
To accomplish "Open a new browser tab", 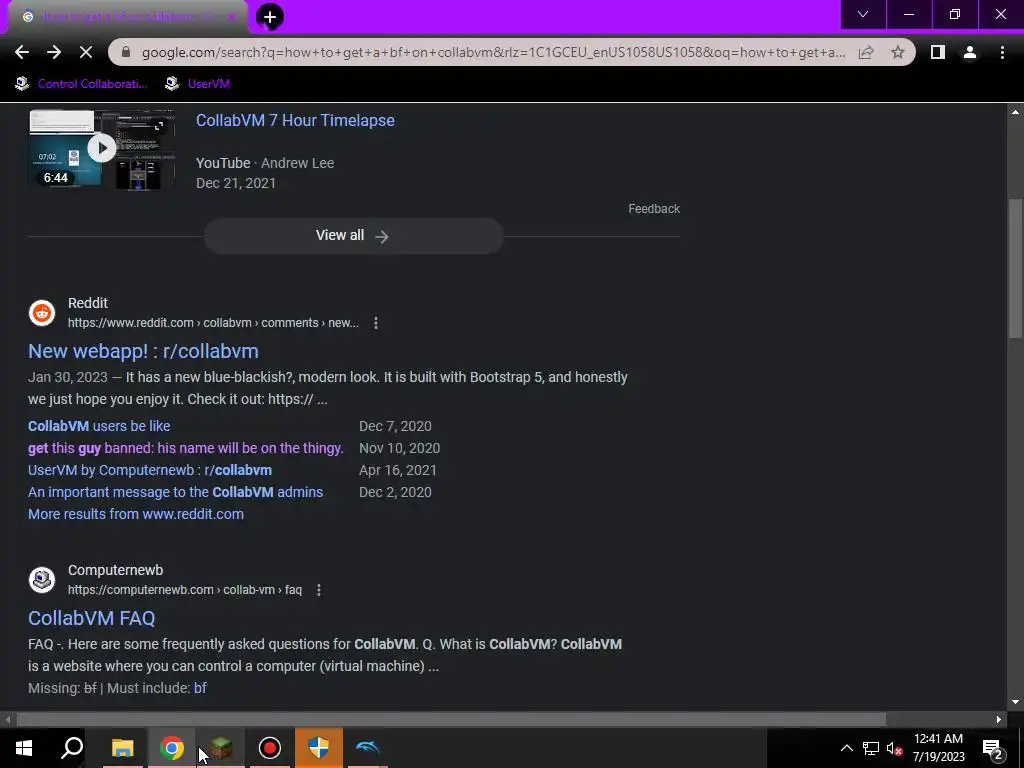I will (270, 17).
